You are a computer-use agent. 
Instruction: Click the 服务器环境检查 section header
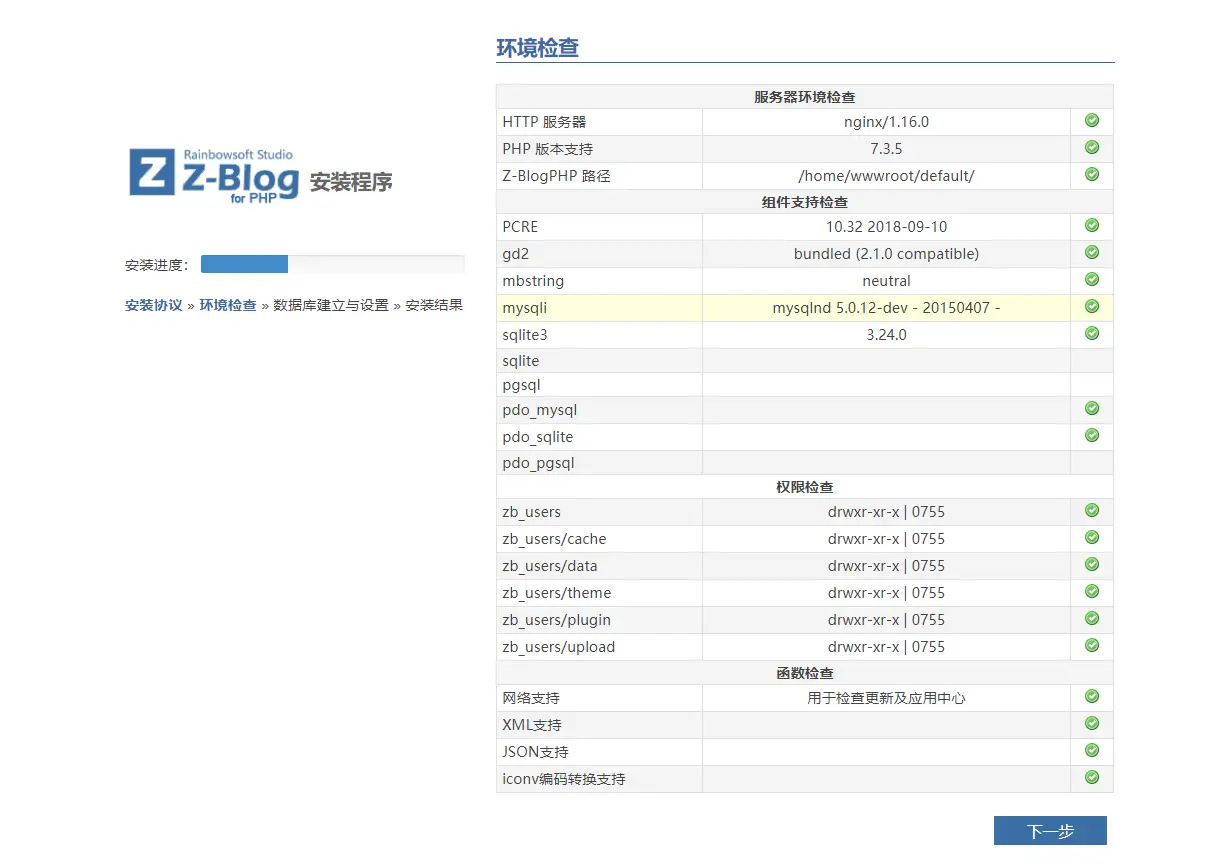[805, 97]
